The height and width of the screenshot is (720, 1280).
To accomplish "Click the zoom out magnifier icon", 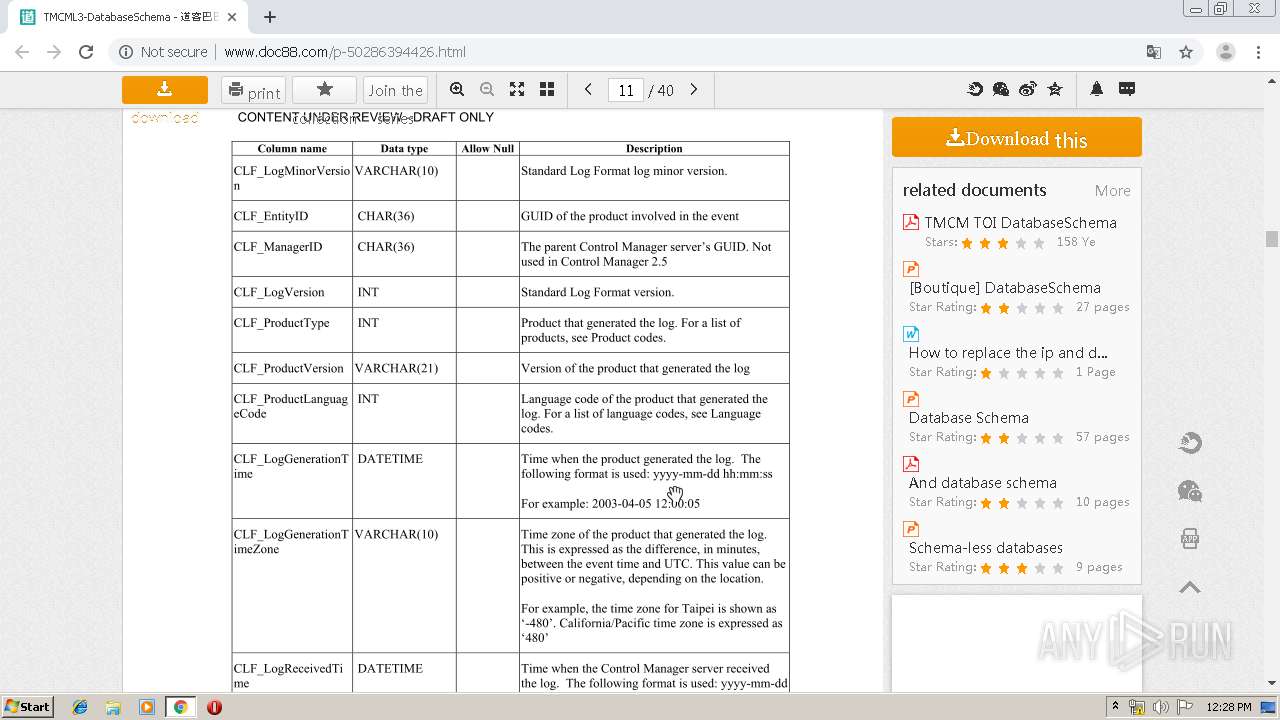I will (x=487, y=90).
